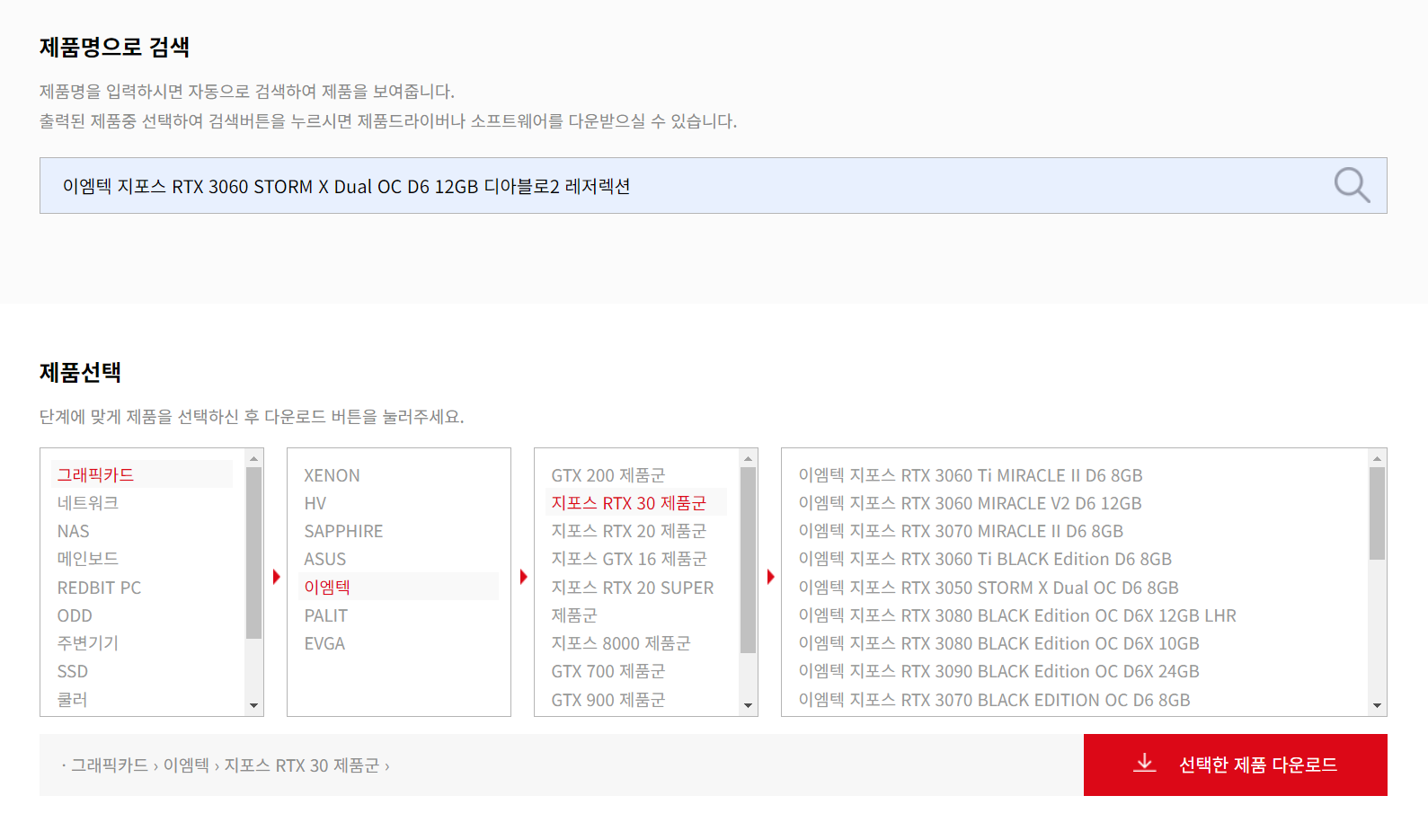Choose 이엠텍 brand
Image resolution: width=1428 pixels, height=840 pixels.
point(398,587)
